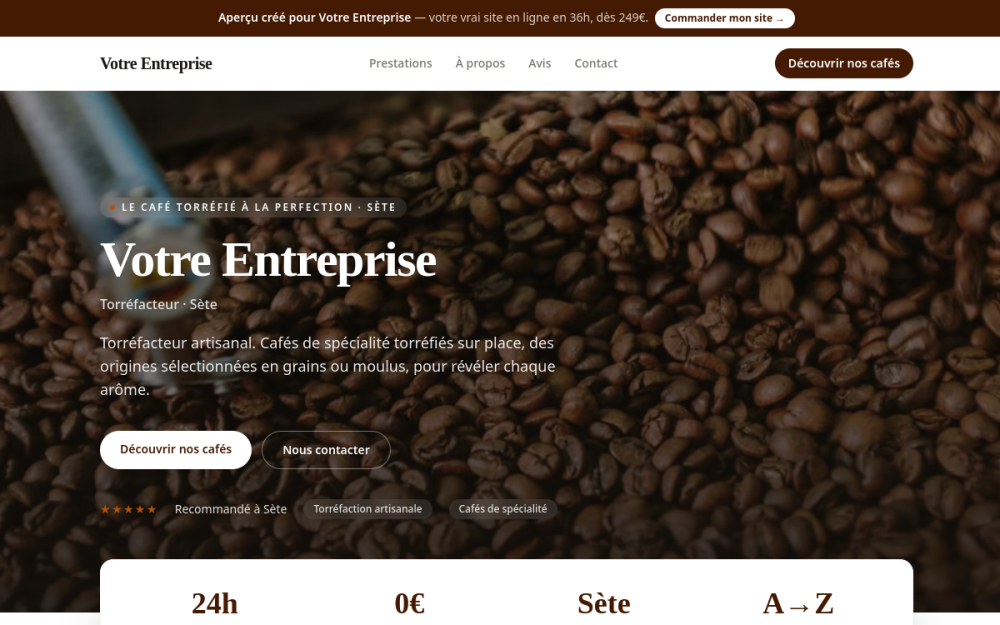The height and width of the screenshot is (625, 1000).
Task: Click the 'Cafés de spécialité' tag
Action: click(x=503, y=509)
